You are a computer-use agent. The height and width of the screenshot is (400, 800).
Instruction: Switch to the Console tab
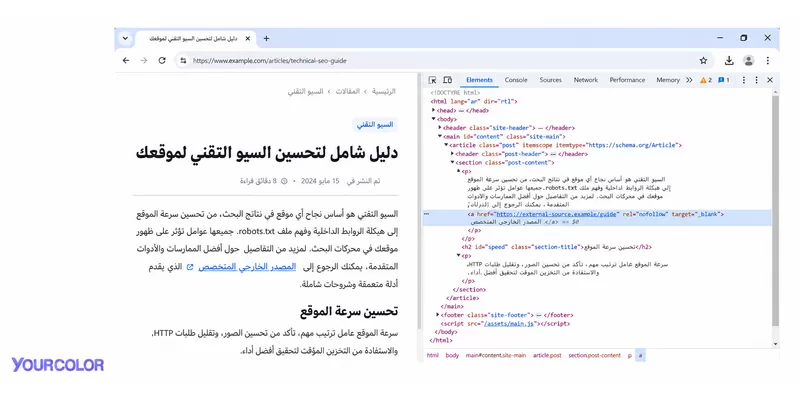click(x=516, y=80)
